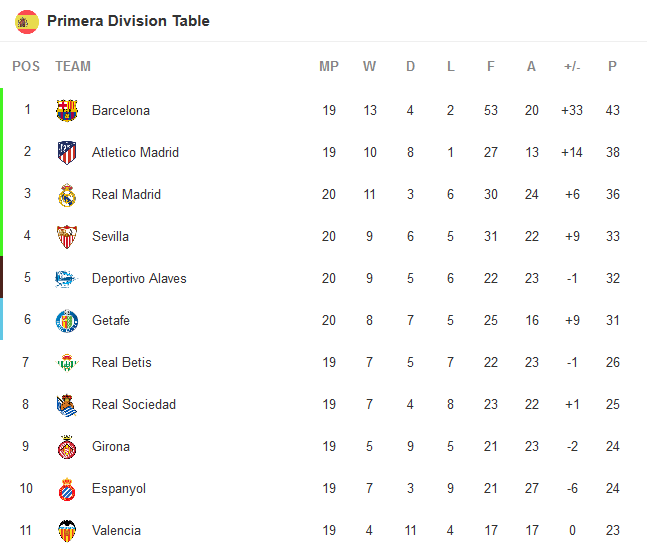The width and height of the screenshot is (647, 551).
Task: Select the Getafe team name
Action: [x=110, y=320]
